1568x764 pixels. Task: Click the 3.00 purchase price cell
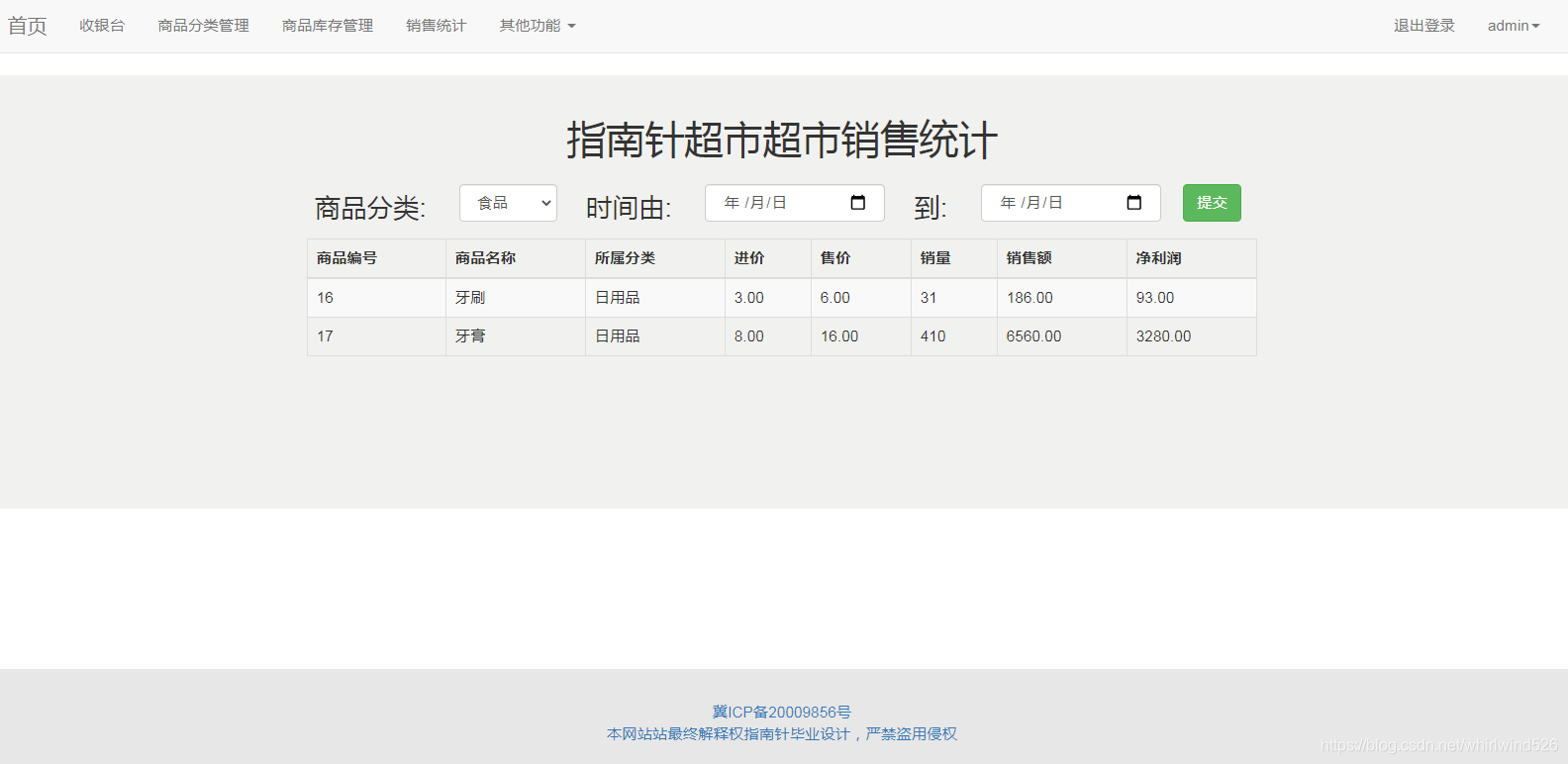click(x=768, y=298)
